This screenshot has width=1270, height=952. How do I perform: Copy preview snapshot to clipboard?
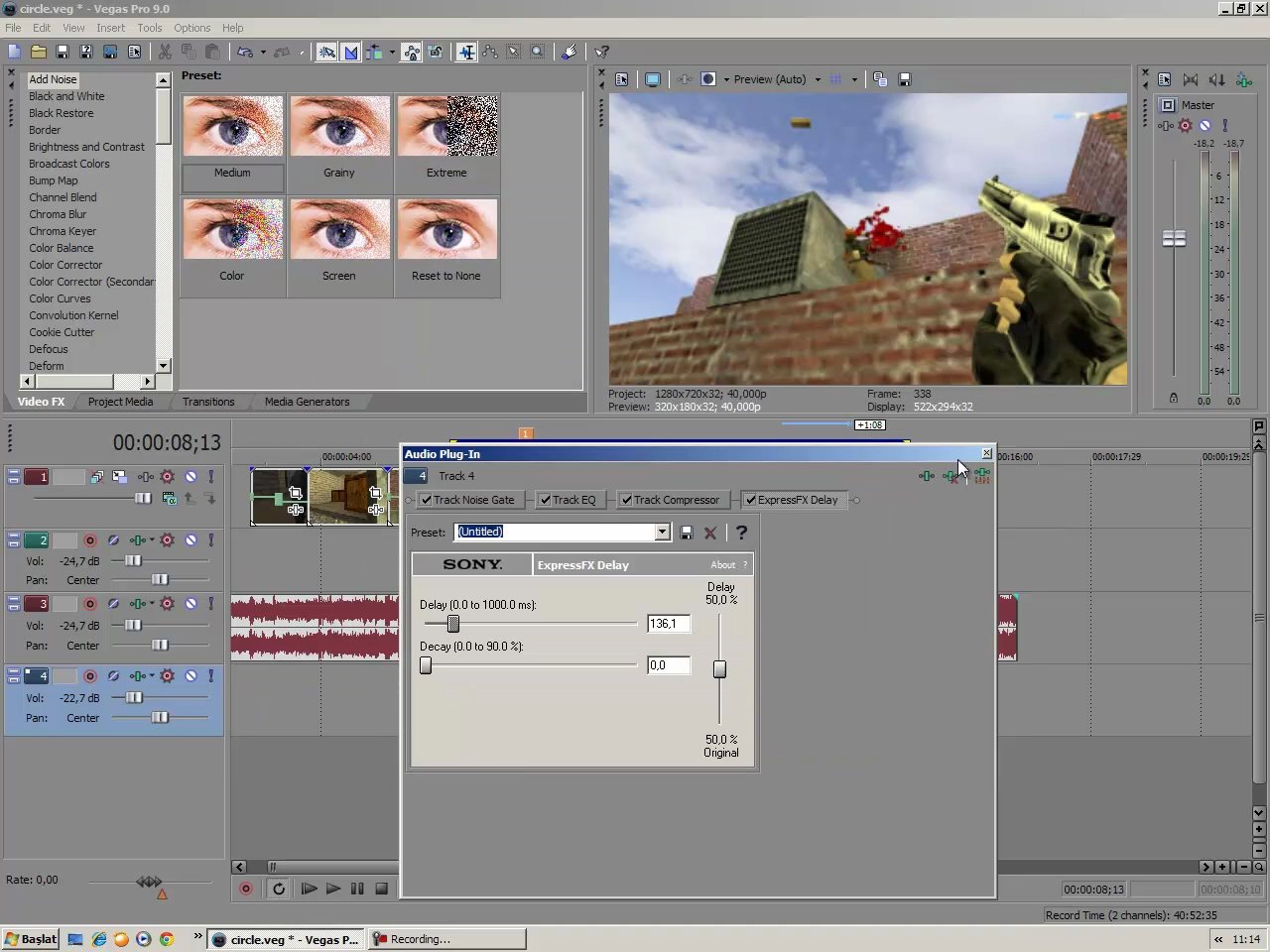point(880,79)
